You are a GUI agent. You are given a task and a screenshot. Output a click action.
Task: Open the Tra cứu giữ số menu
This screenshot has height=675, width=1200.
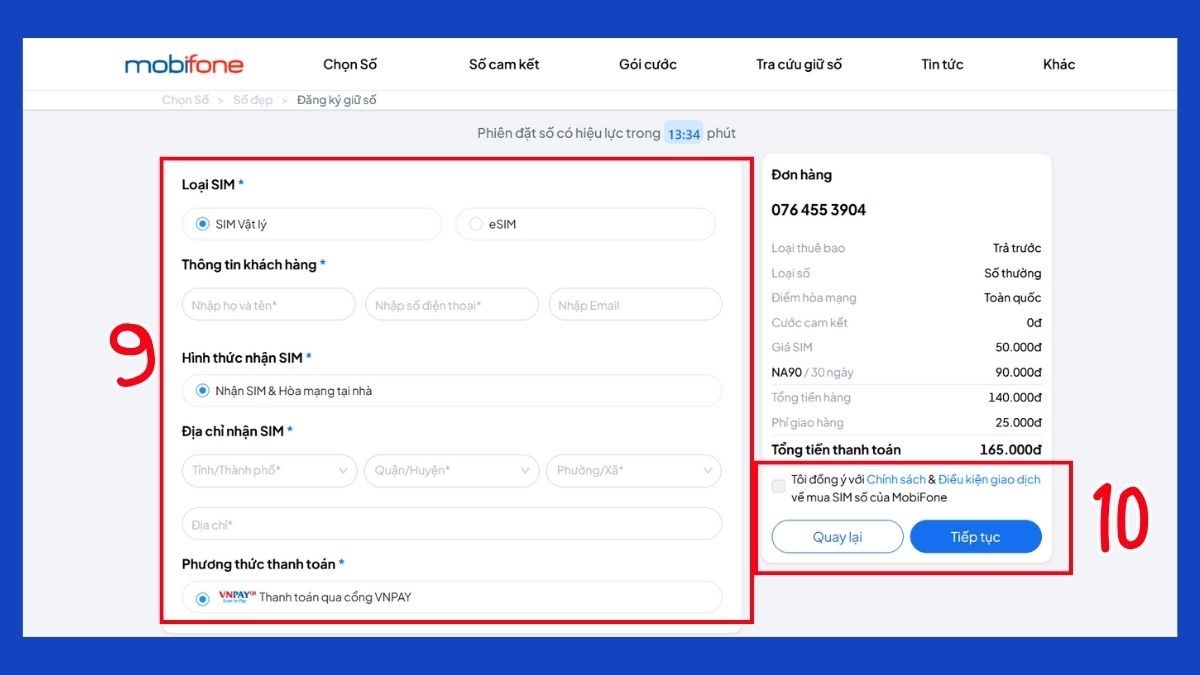(799, 64)
